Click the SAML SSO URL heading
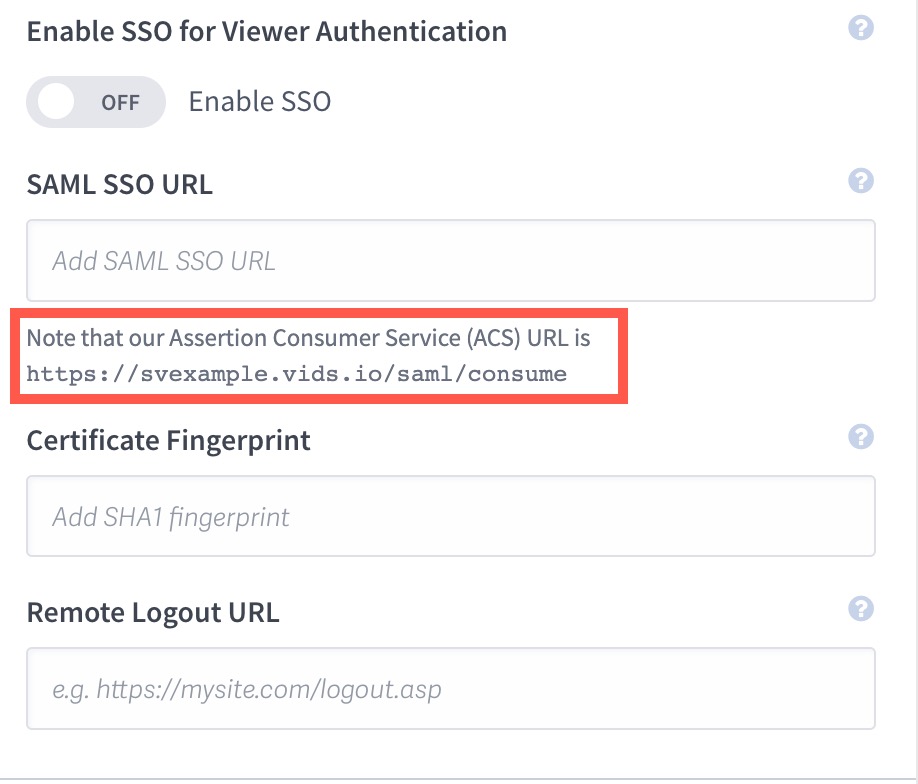Screen dimensions: 918x784 119,184
